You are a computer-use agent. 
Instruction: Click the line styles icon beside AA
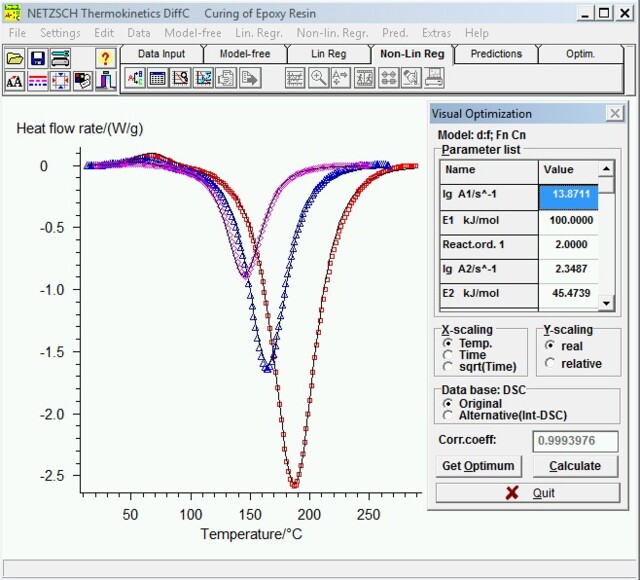pyautogui.click(x=37, y=81)
